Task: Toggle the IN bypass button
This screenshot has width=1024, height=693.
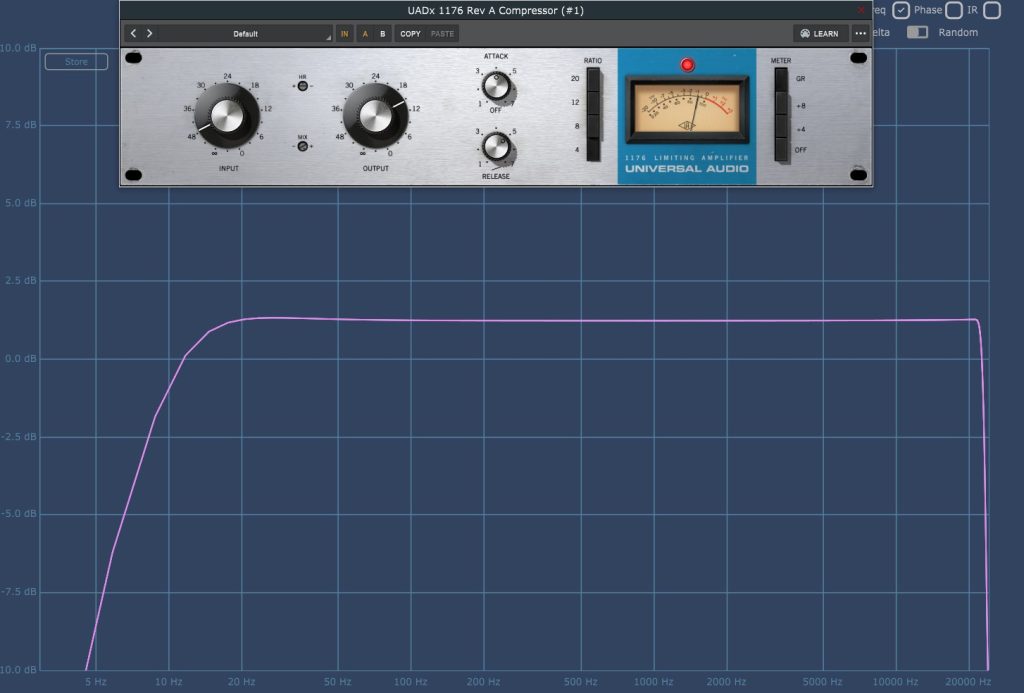Action: pyautogui.click(x=345, y=33)
